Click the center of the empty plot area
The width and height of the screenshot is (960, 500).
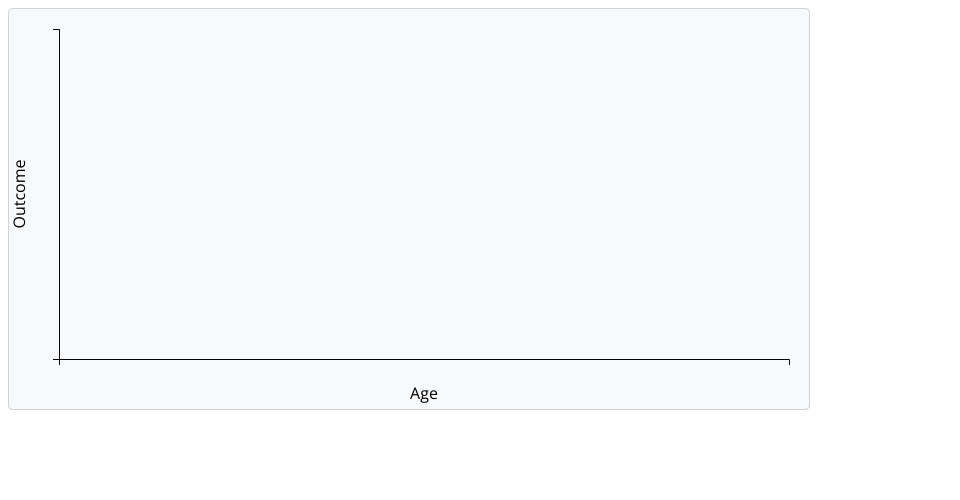point(424,194)
